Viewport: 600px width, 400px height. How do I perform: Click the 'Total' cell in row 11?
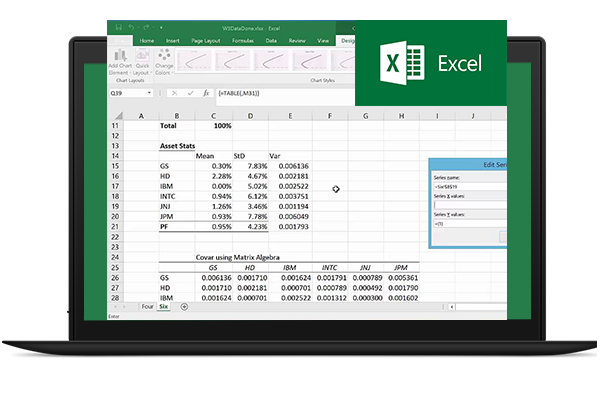(x=177, y=126)
